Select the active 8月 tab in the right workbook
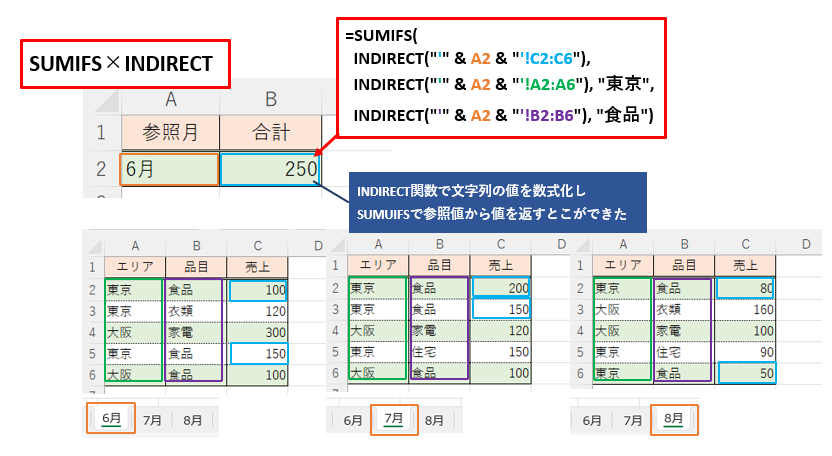Viewport: 832px width, 456px height. click(674, 419)
